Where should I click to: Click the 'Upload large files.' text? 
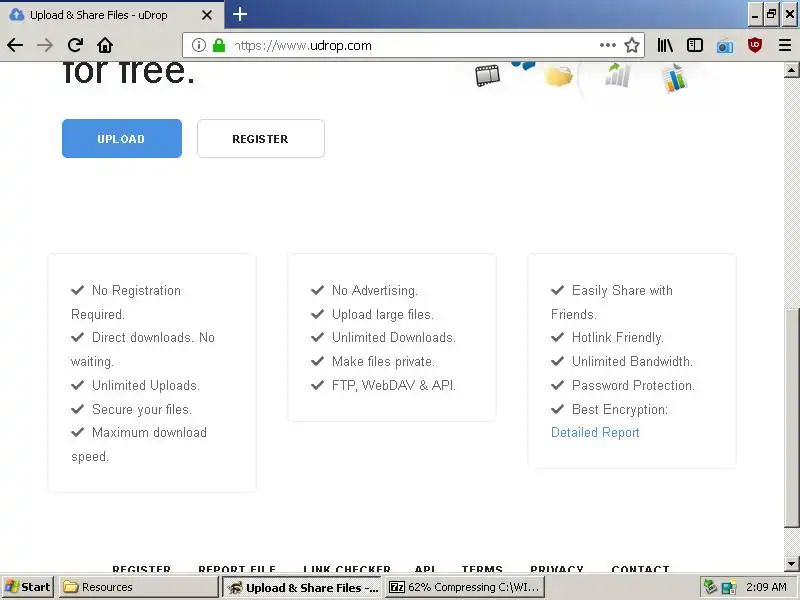383,314
